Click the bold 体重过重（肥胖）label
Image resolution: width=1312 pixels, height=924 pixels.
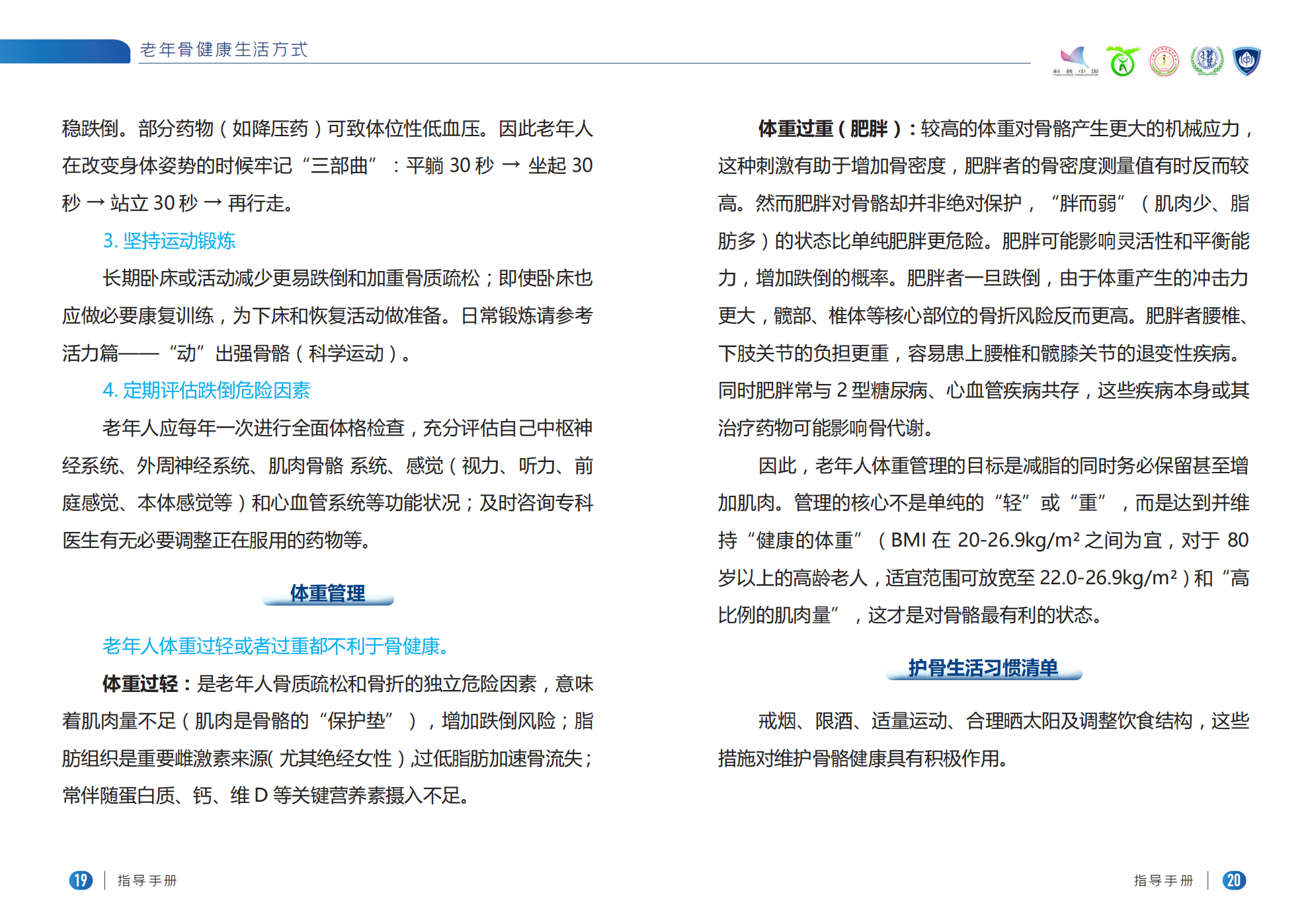[x=829, y=128]
